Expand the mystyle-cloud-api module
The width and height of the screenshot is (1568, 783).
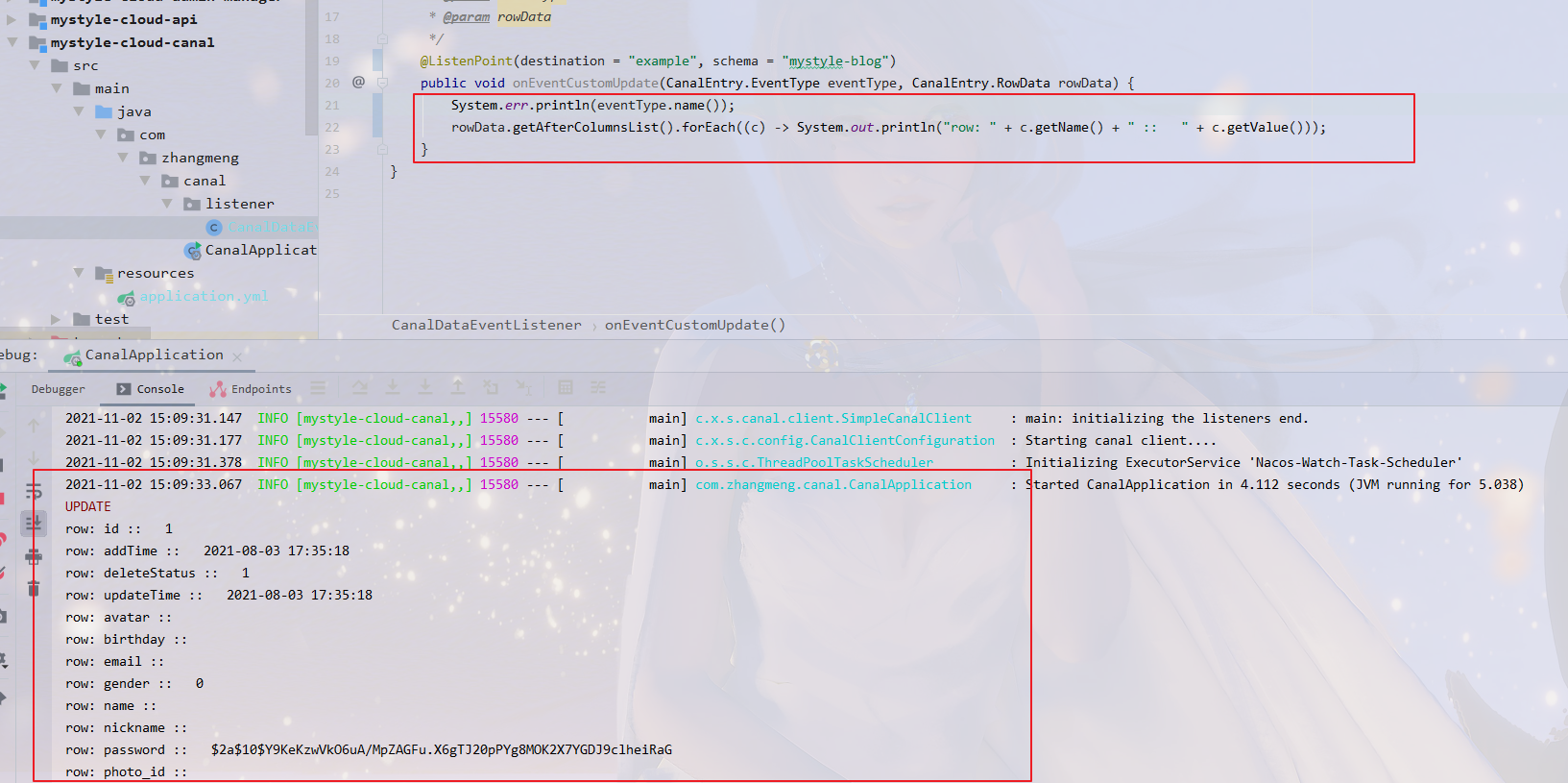tap(12, 19)
